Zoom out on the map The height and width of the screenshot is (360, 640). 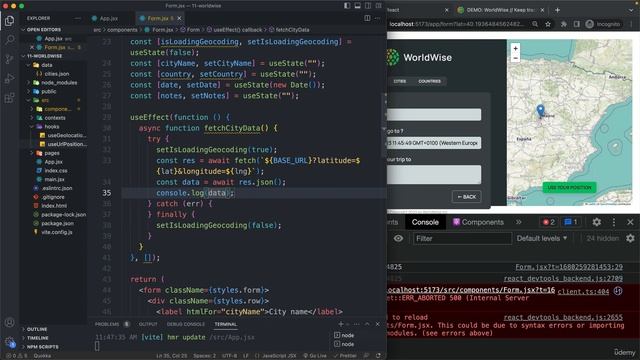(516, 58)
